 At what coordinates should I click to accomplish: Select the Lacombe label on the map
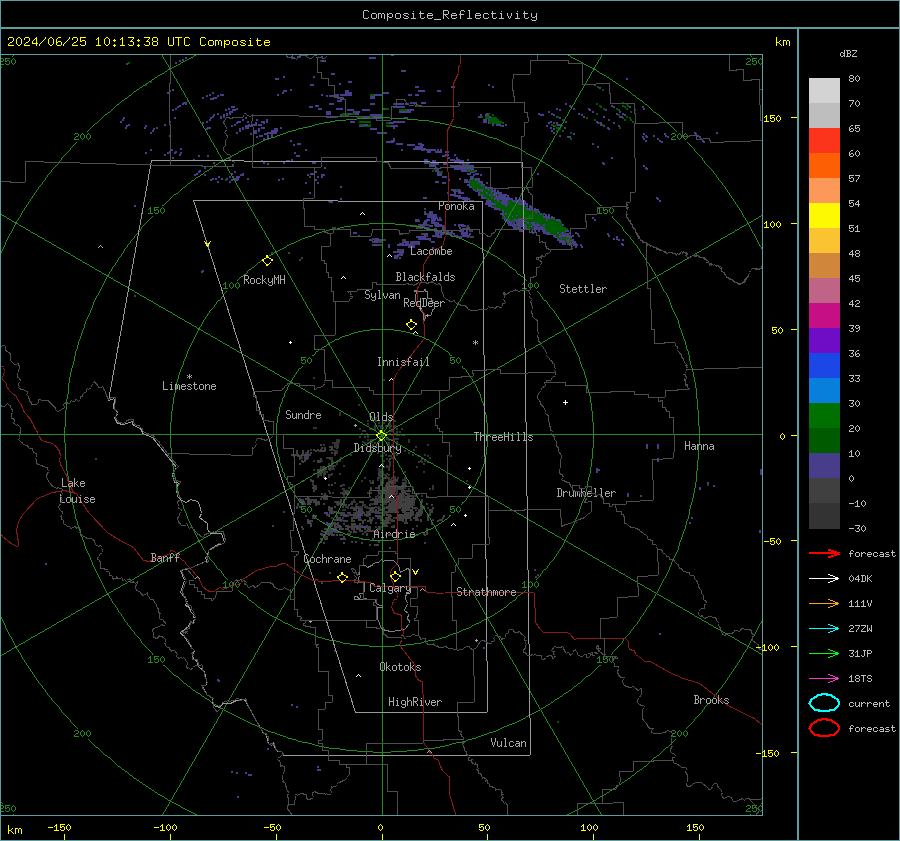click(x=431, y=251)
